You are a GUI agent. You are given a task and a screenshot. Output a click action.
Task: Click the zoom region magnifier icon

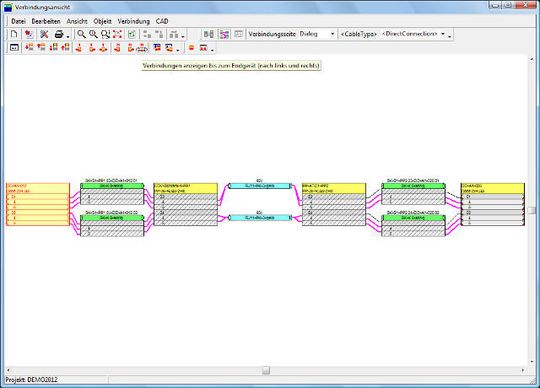pyautogui.click(x=105, y=34)
